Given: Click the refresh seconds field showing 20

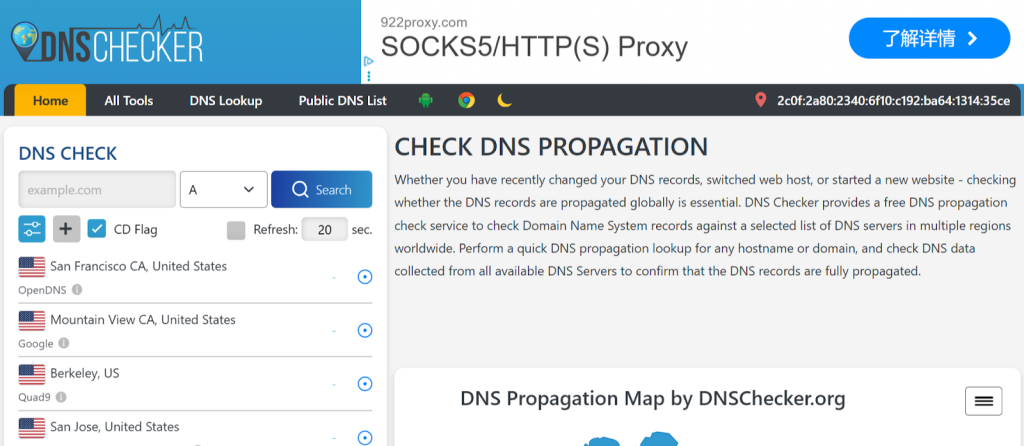Looking at the screenshot, I should click(325, 229).
